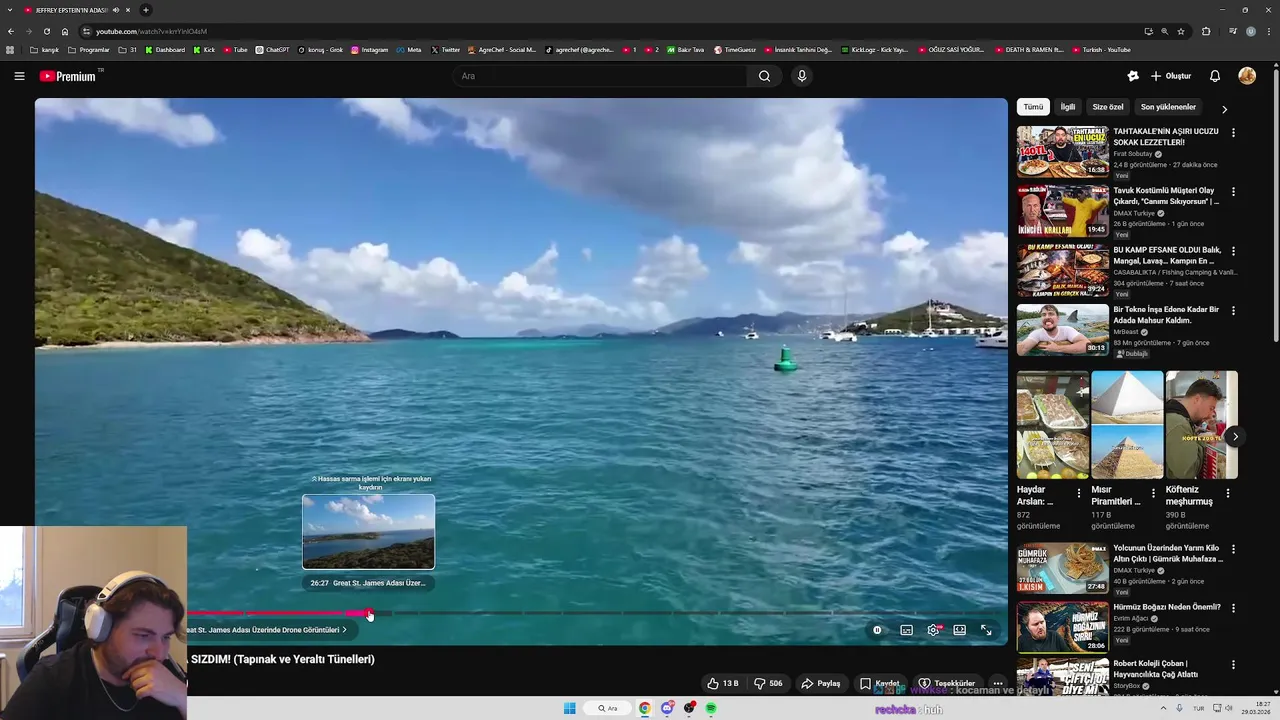Open options menu for BU KAMP EFSANE video
Image resolution: width=1280 pixels, height=720 pixels.
tap(1233, 251)
